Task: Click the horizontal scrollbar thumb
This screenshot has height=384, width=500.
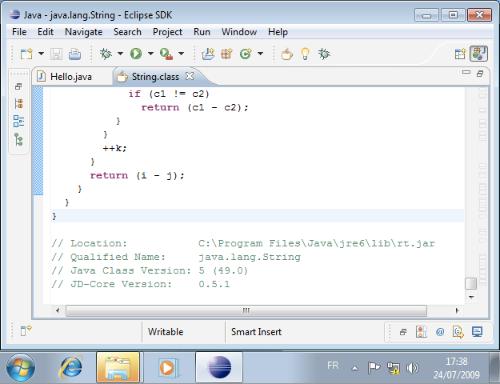Action: pos(246,311)
